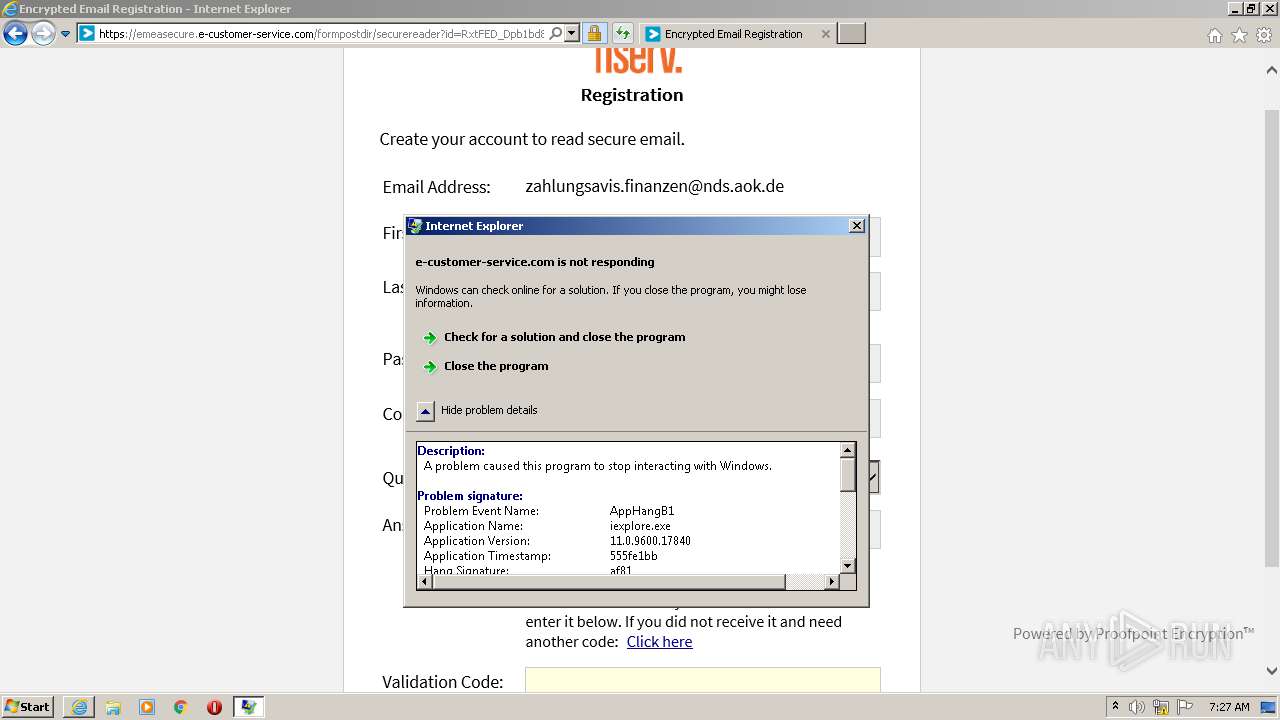
Task: Click Check for a solution and close the program
Action: coord(564,337)
